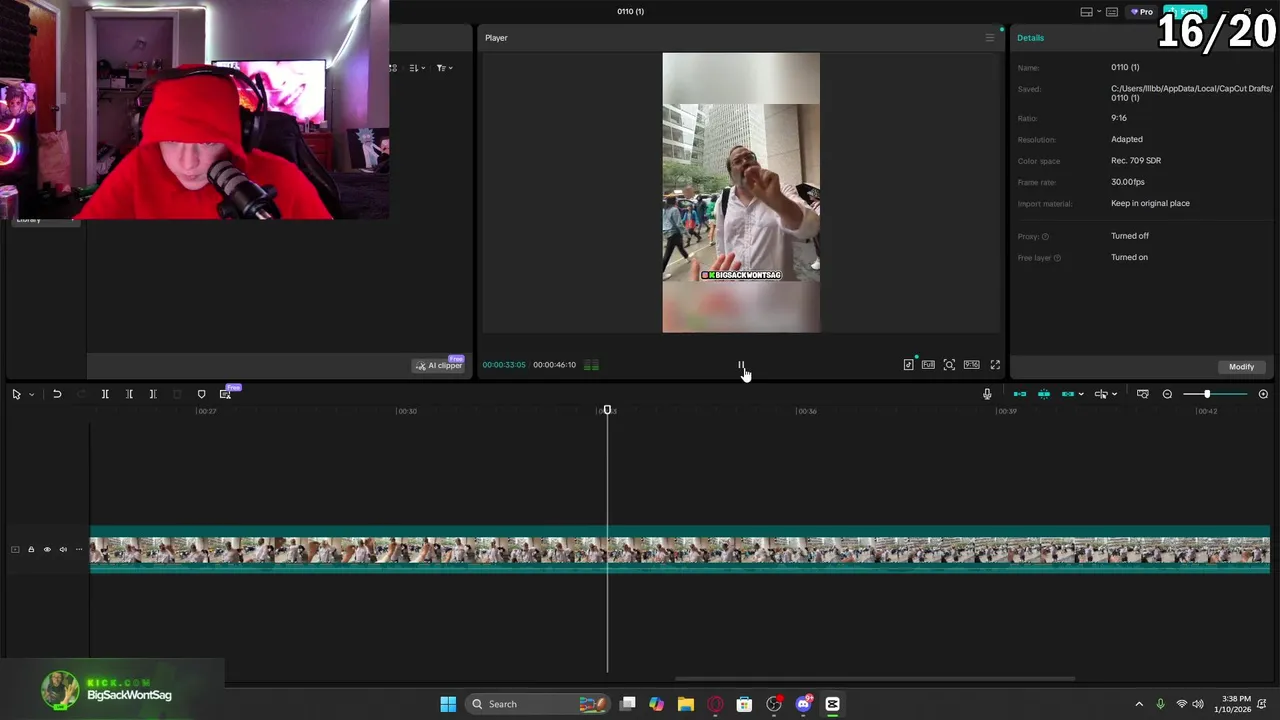This screenshot has height=720, width=1280.
Task: Open the media sort dropdown
Action: click(x=418, y=68)
